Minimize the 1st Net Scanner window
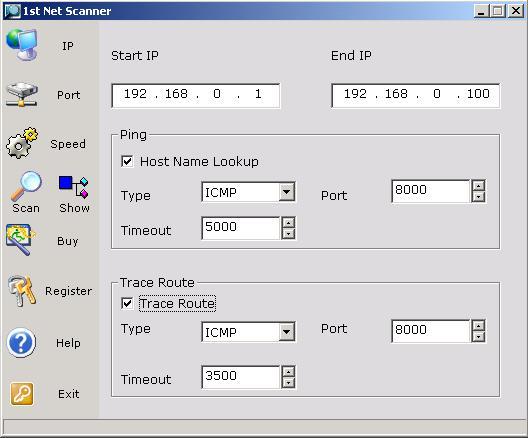The image size is (528, 438). pos(481,11)
